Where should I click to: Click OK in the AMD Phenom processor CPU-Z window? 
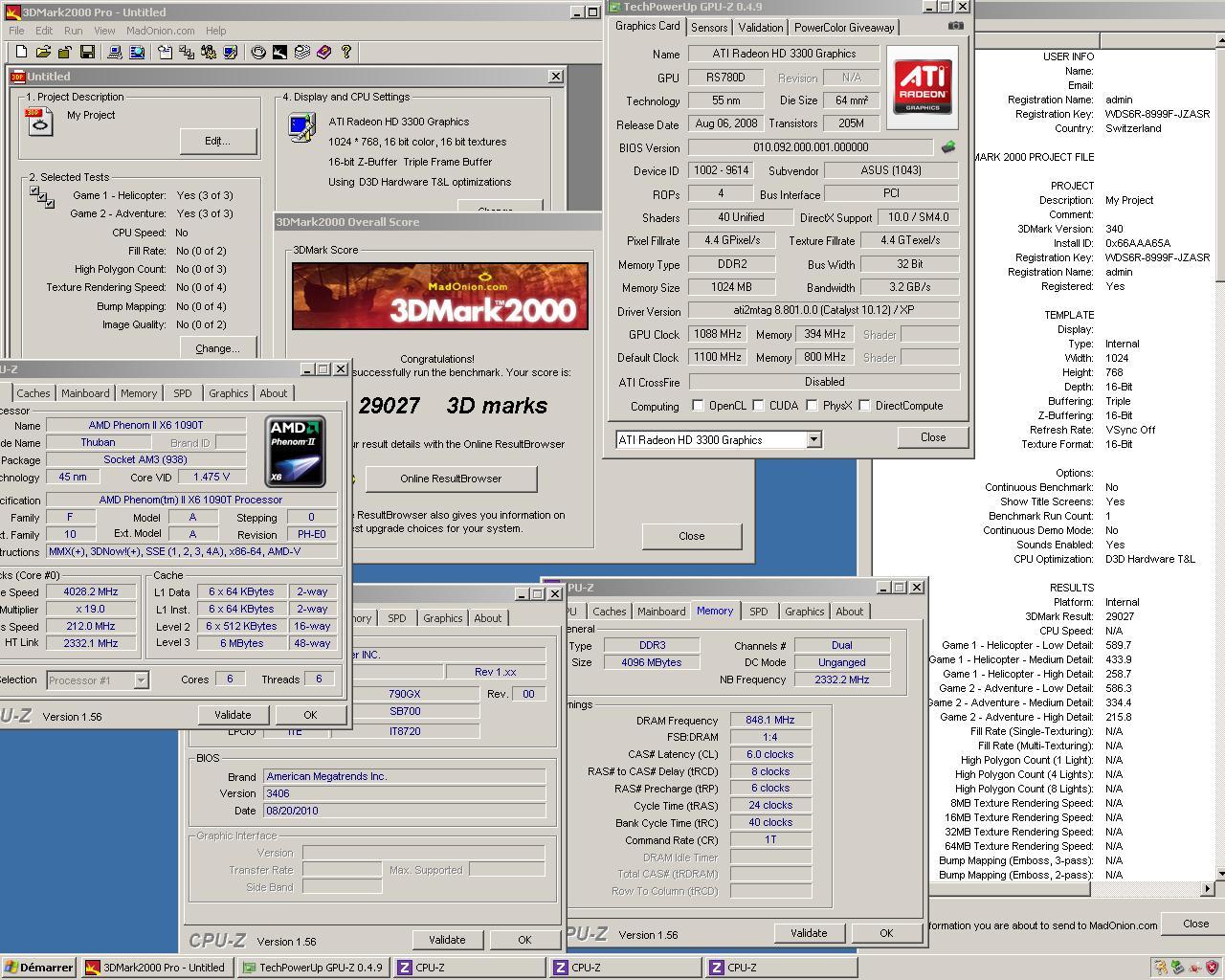[310, 715]
